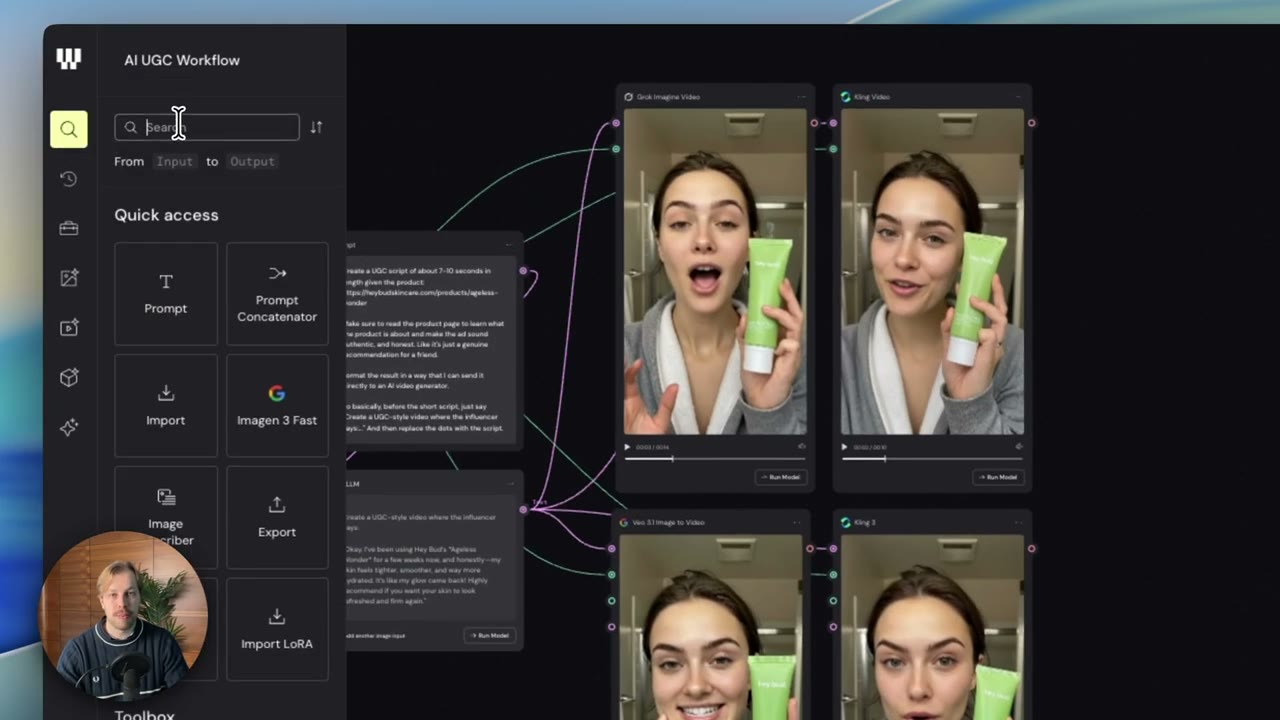The height and width of the screenshot is (720, 1280).
Task: Open the 3D cube icon in sidebar
Action: tap(69, 377)
